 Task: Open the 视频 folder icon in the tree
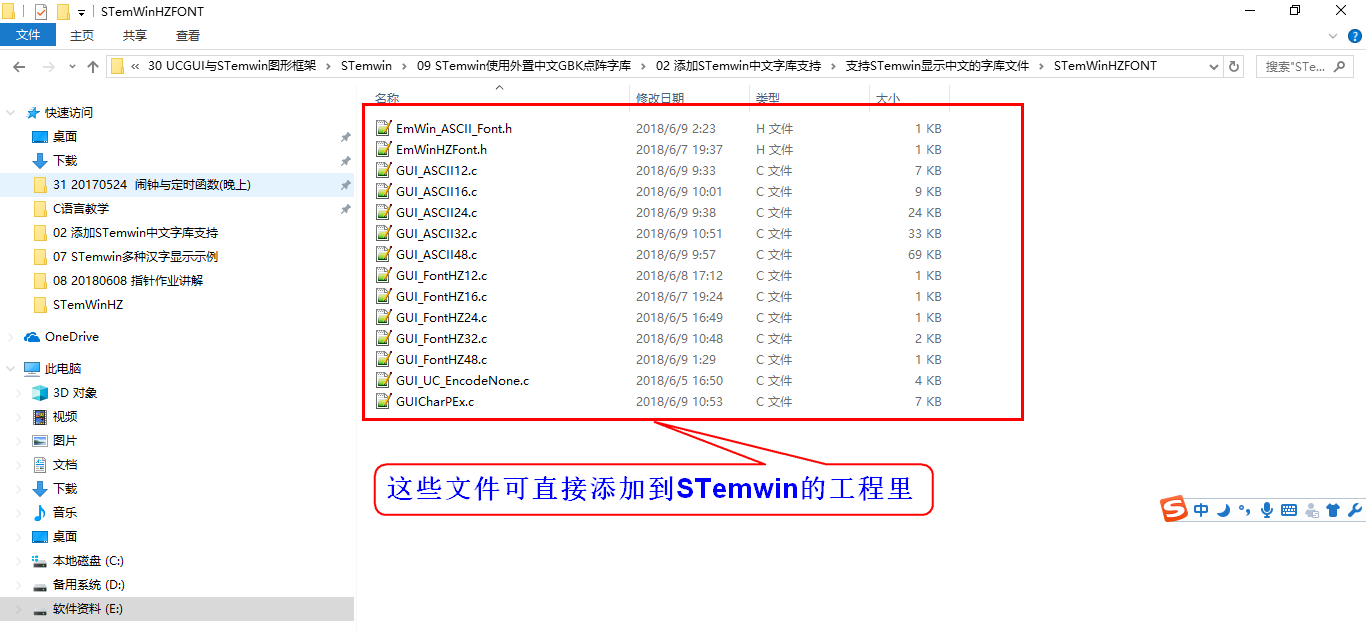(40, 417)
